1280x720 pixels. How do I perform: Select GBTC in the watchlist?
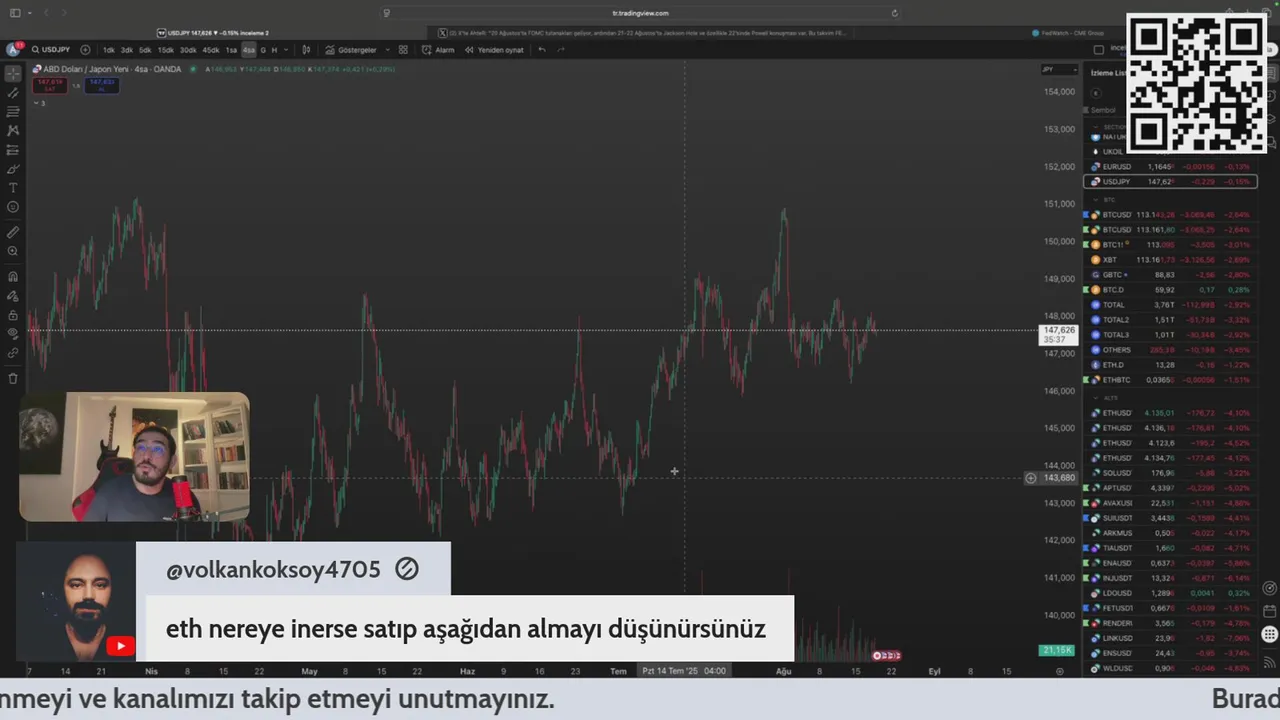(1170, 275)
